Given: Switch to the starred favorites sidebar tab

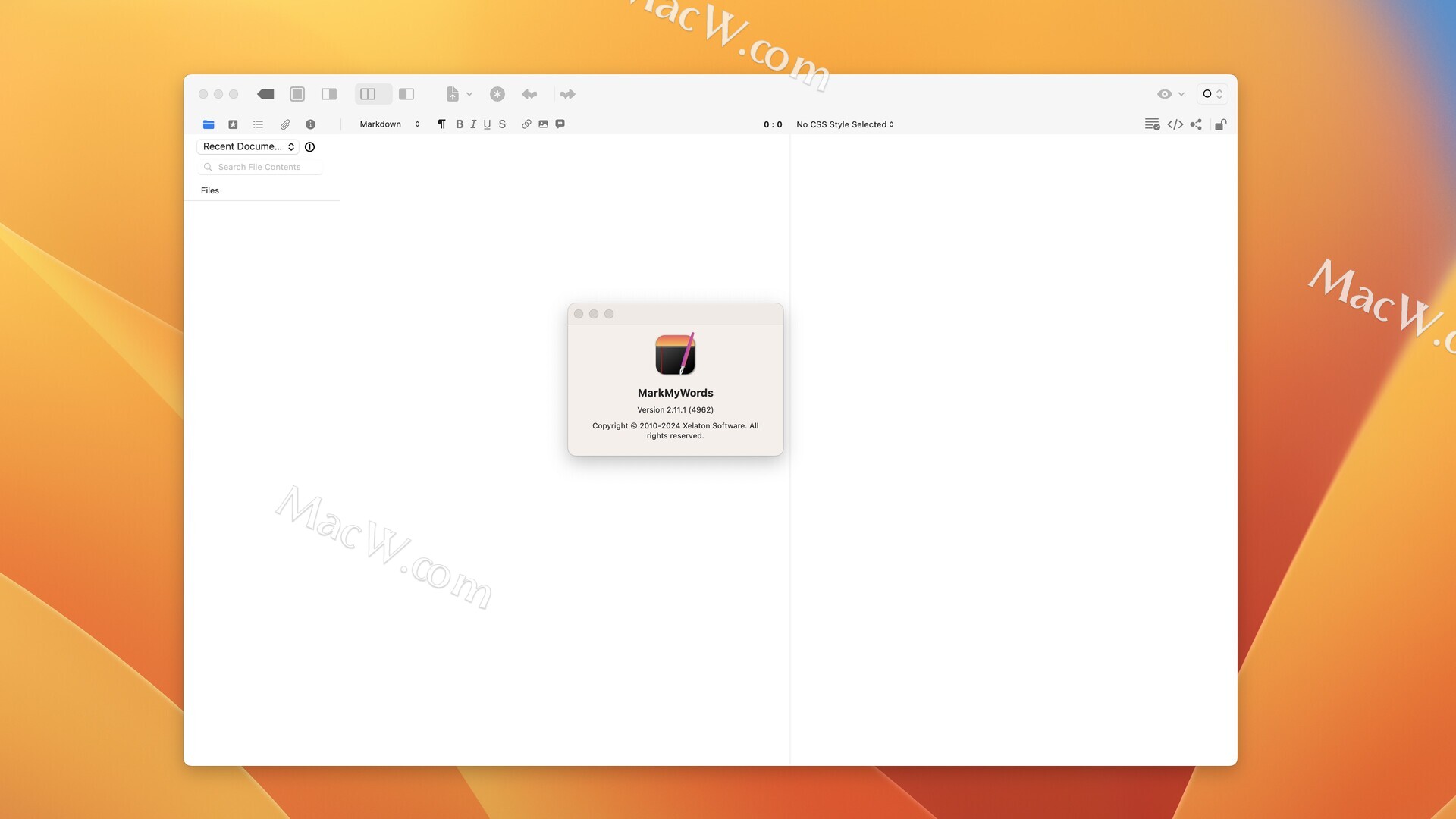Looking at the screenshot, I should 233,124.
